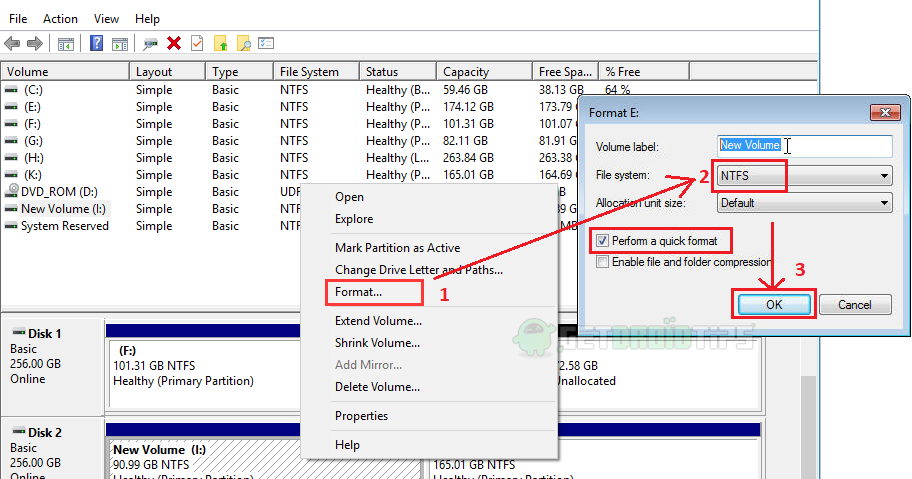Click the show/hide console tree icon
This screenshot has width=912, height=479.
click(66, 44)
